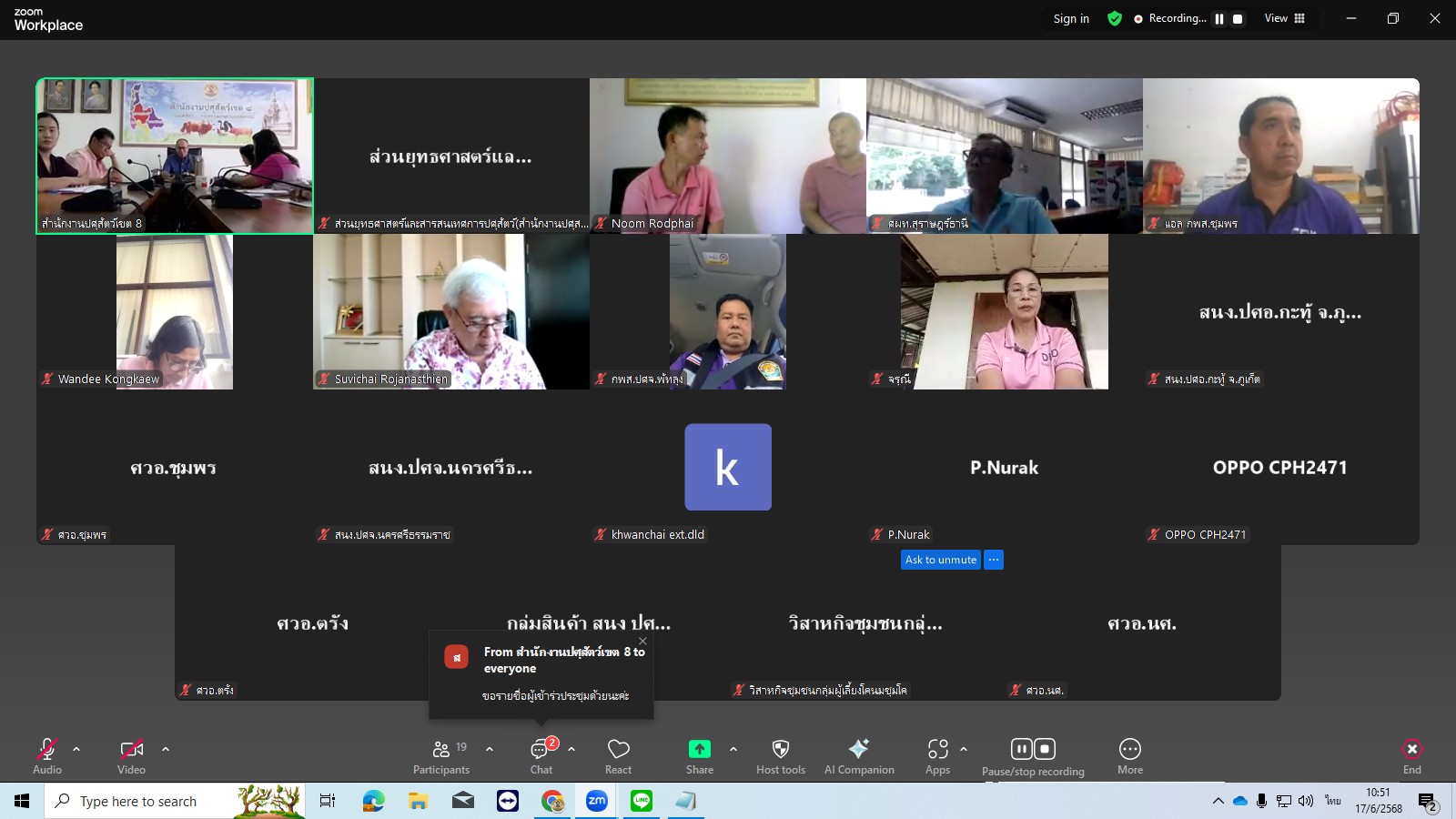Expand the video options chevron
Screen dimensions: 1456x819
pos(166,749)
